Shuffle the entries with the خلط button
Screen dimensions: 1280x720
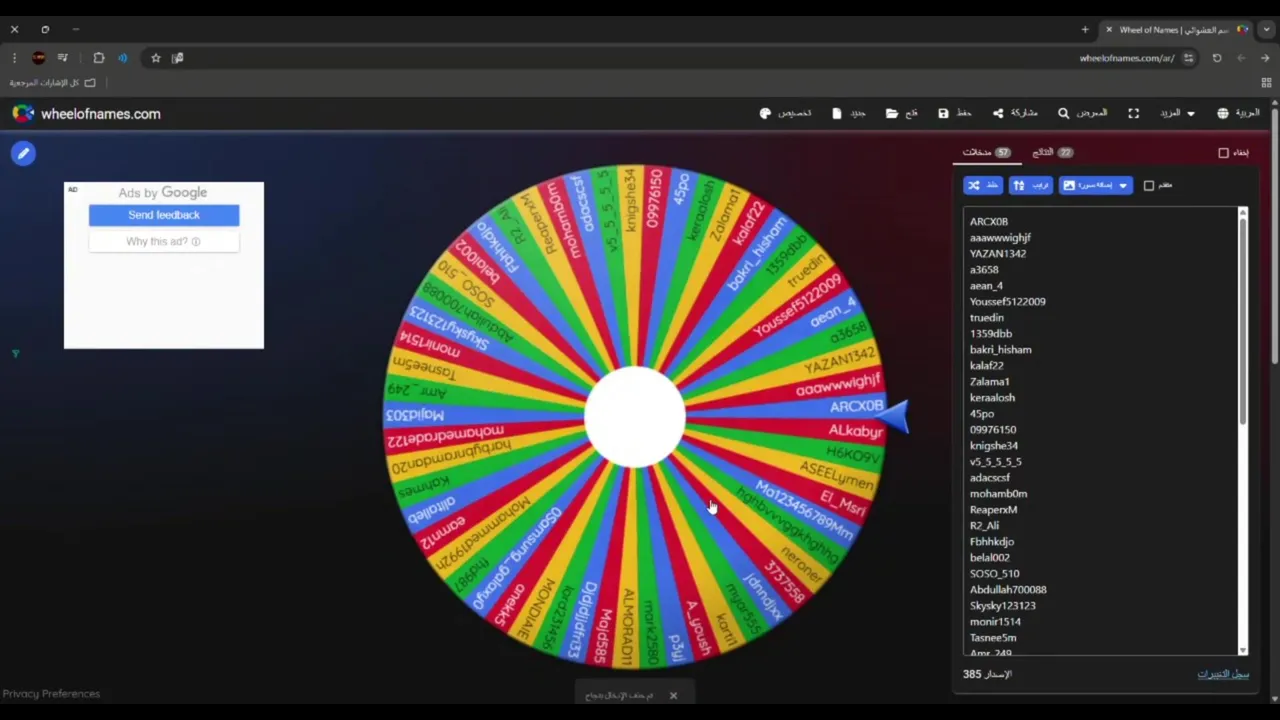pos(983,185)
